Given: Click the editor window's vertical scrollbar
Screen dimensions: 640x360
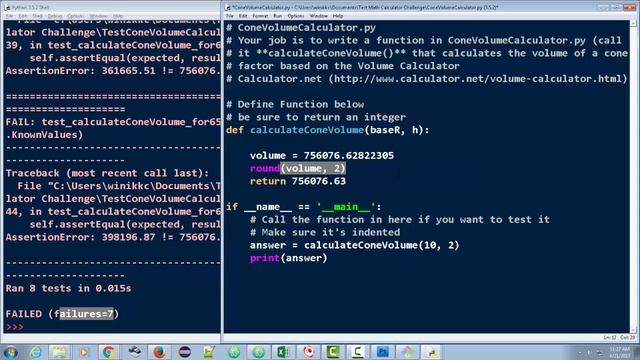Looking at the screenshot, I should 633,176.
